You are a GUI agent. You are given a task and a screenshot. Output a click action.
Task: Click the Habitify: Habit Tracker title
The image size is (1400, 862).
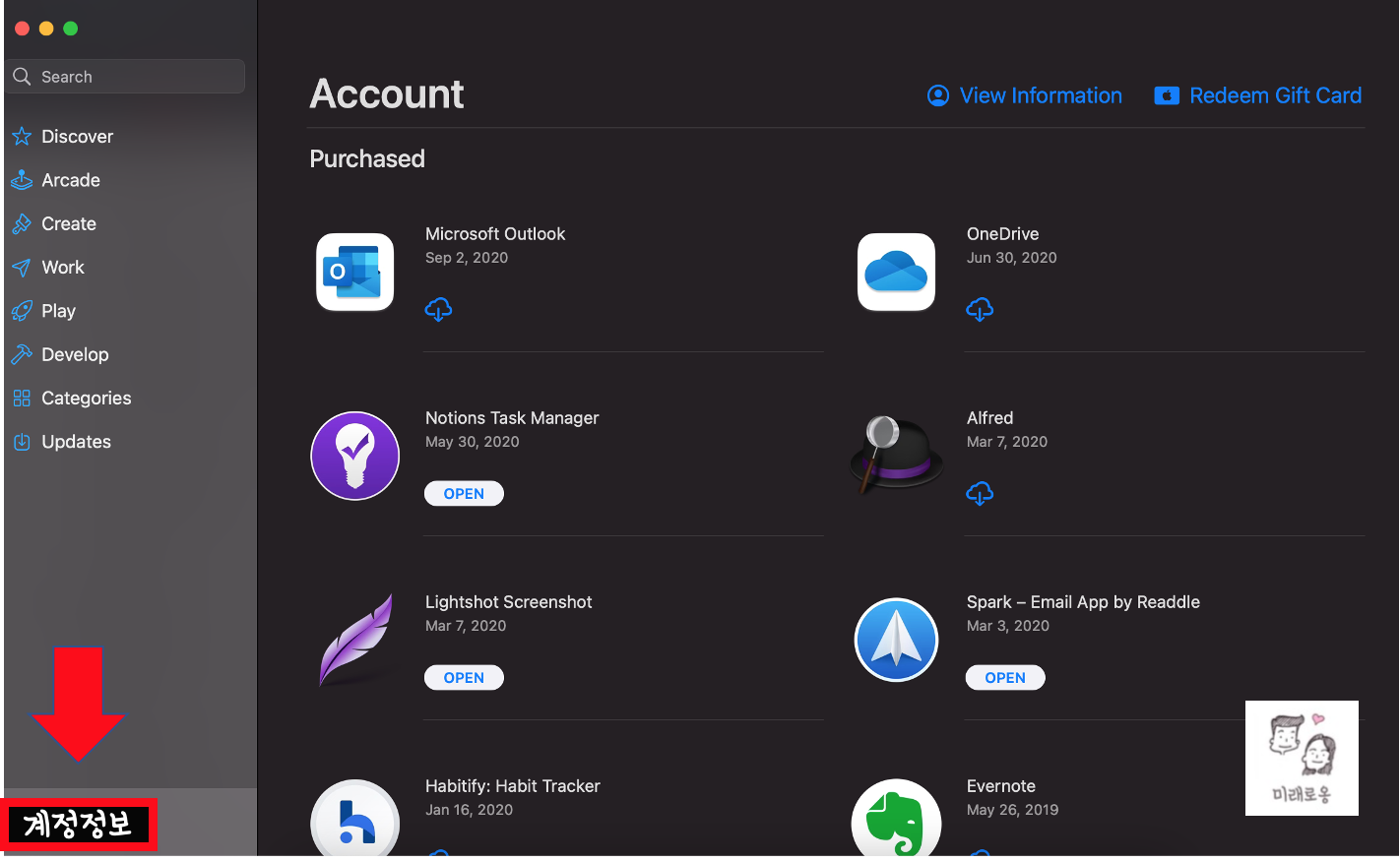point(512,786)
